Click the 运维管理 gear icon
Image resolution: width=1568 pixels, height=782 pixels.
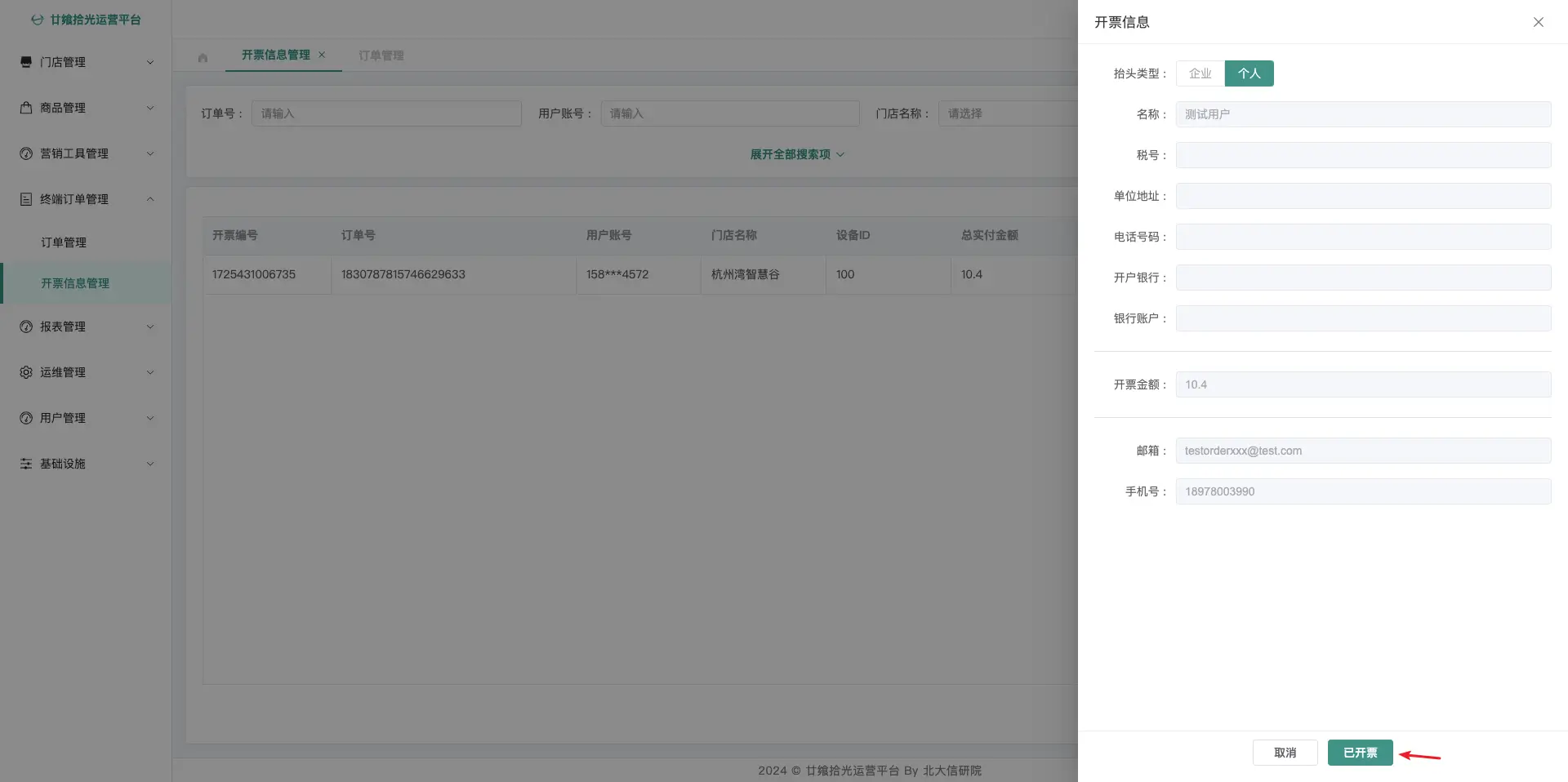point(26,372)
